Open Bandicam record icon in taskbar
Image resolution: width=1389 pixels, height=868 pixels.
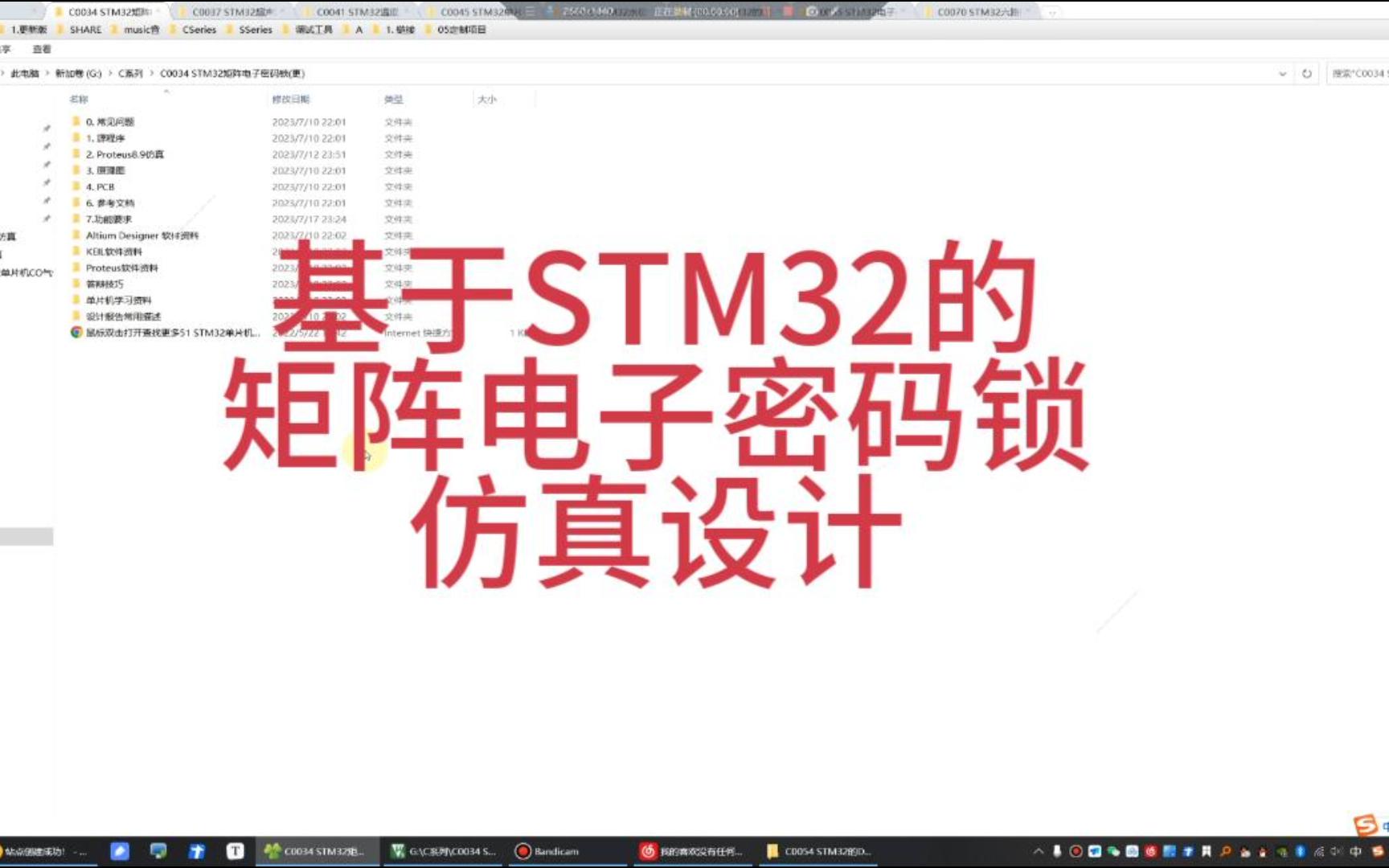click(522, 851)
